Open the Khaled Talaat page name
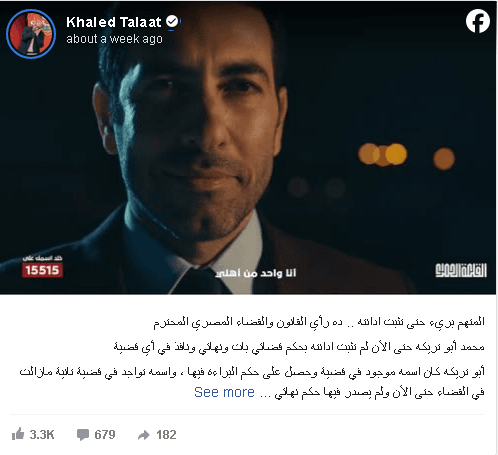Viewport: 498px width, 455px height. pyautogui.click(x=114, y=22)
